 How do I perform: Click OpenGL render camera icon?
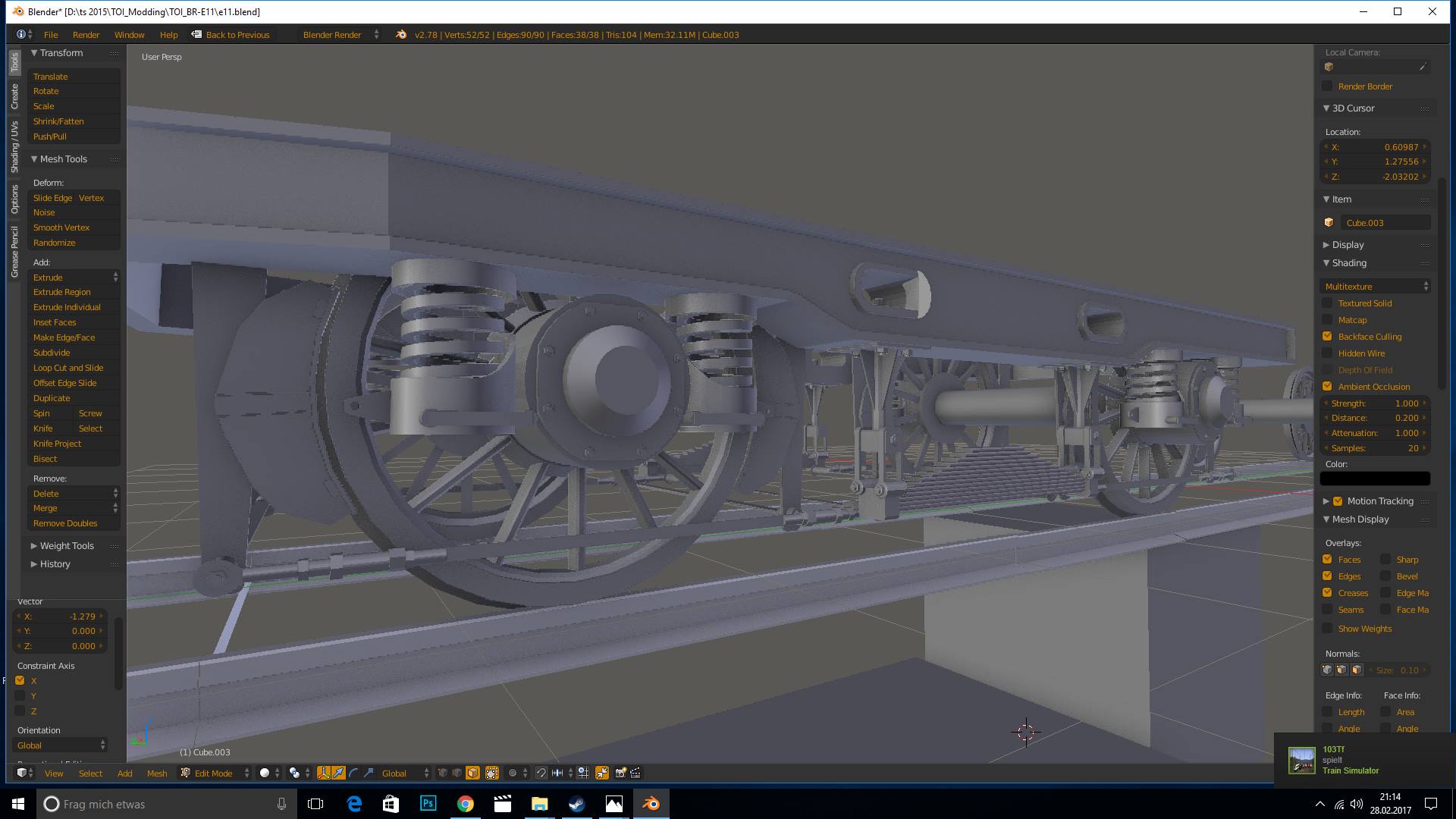point(621,773)
